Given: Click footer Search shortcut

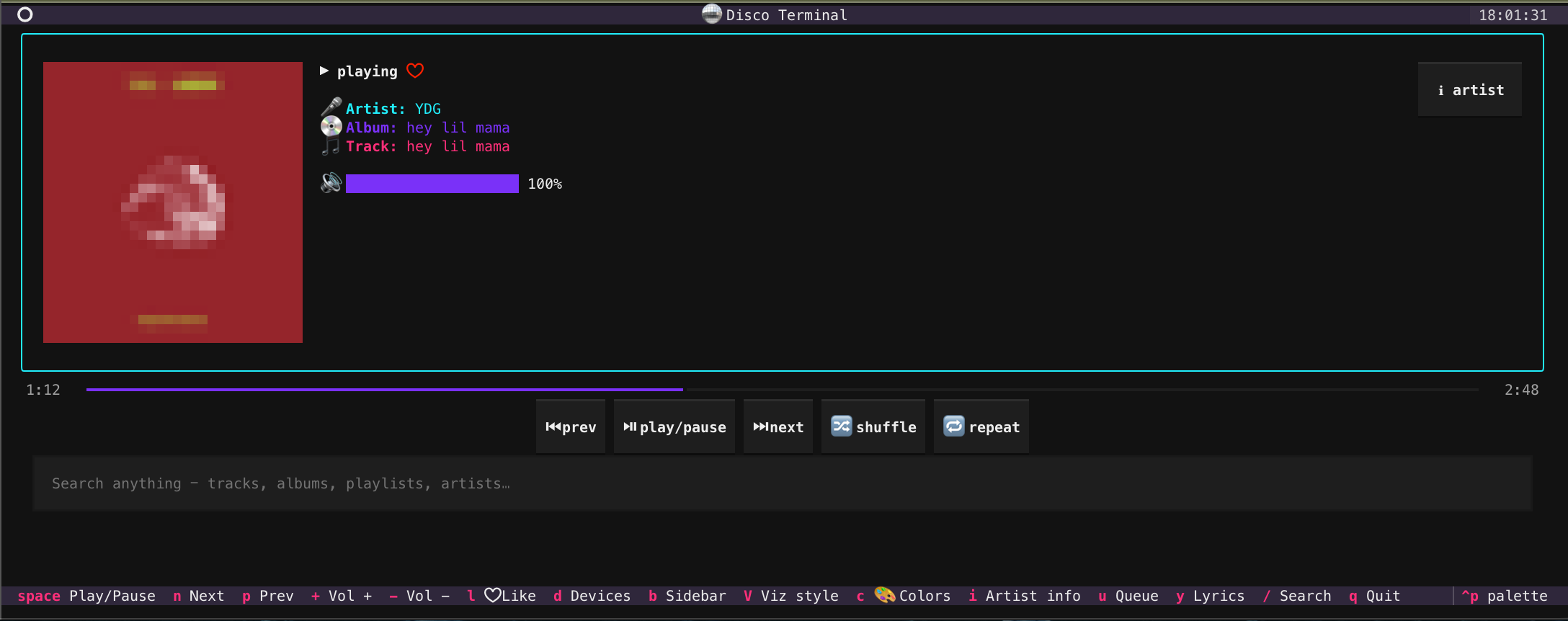Looking at the screenshot, I should [1297, 596].
